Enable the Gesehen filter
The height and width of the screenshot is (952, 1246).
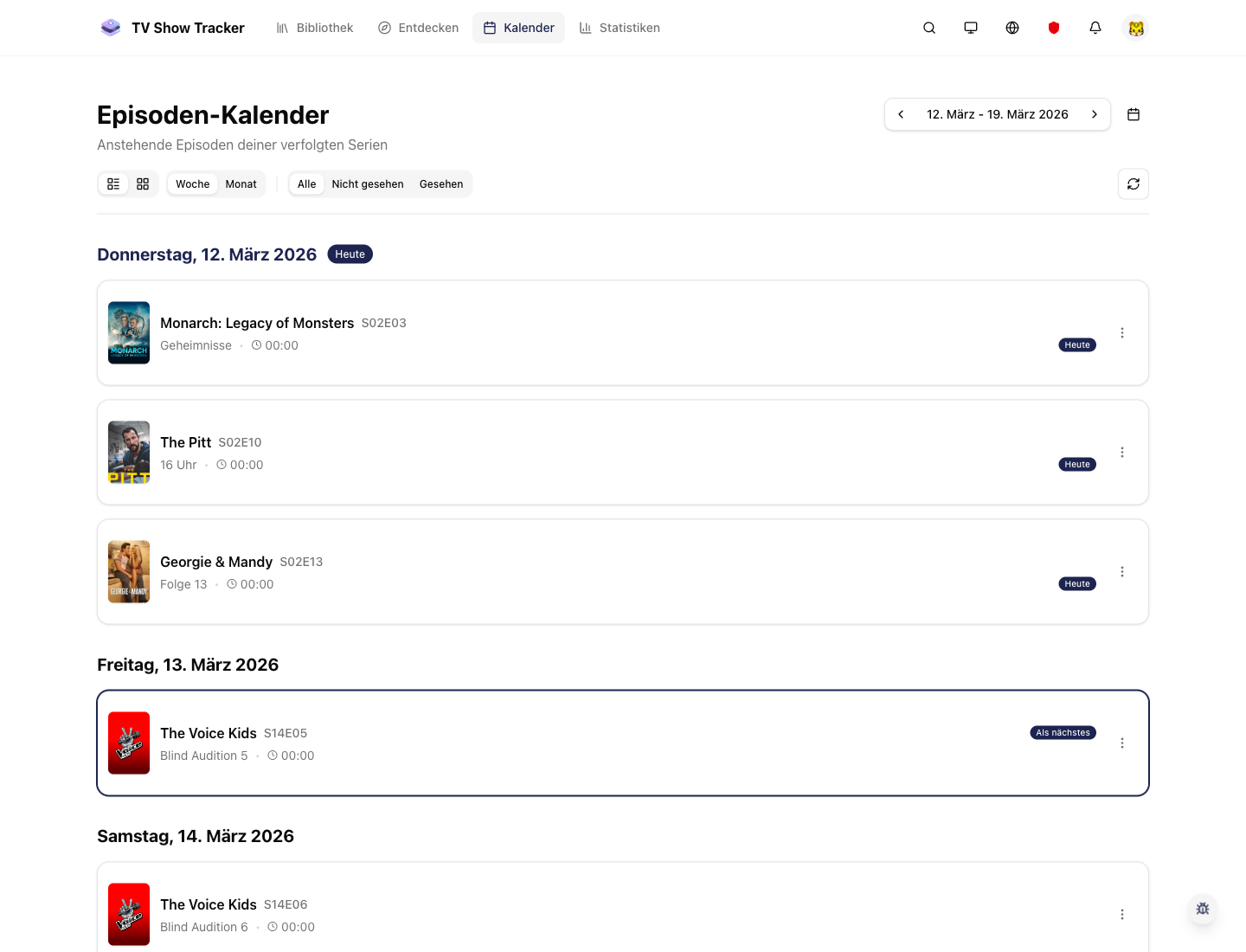click(441, 183)
